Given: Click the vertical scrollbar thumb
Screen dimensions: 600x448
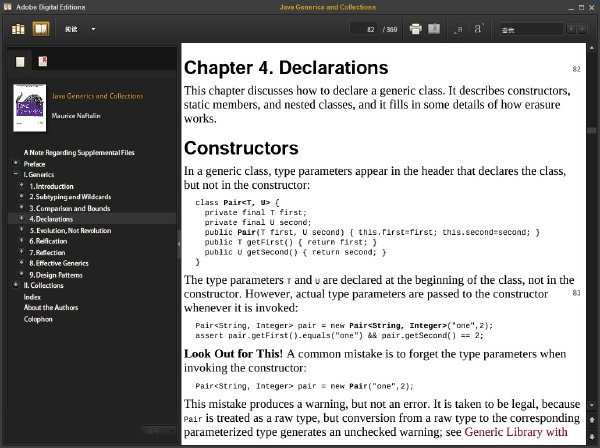Looking at the screenshot, I should tap(592, 131).
